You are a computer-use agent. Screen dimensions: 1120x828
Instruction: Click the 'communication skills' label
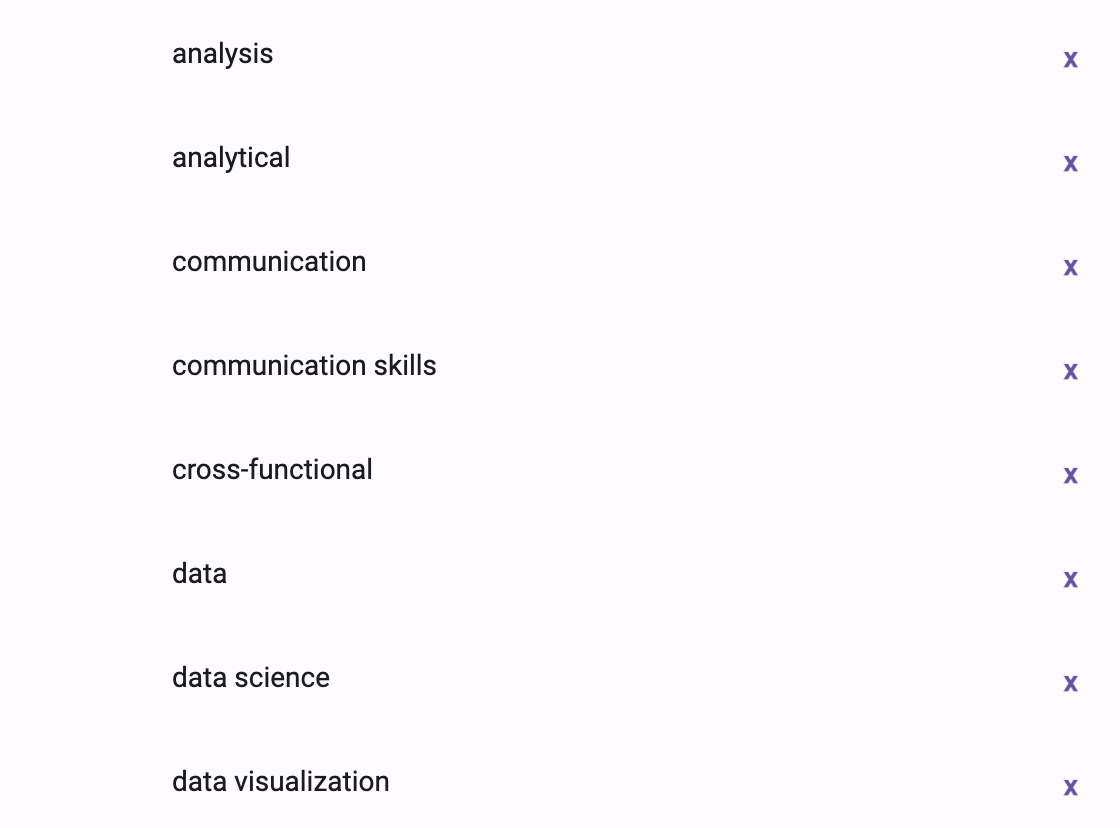pos(304,366)
